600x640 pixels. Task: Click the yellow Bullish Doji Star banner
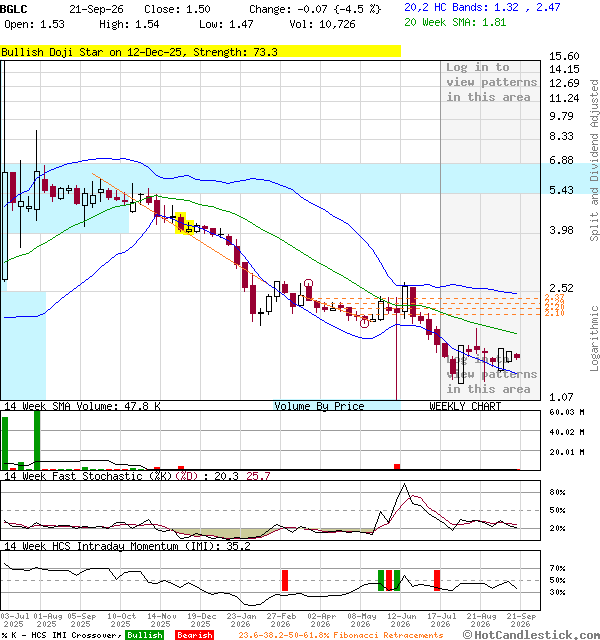pos(200,52)
